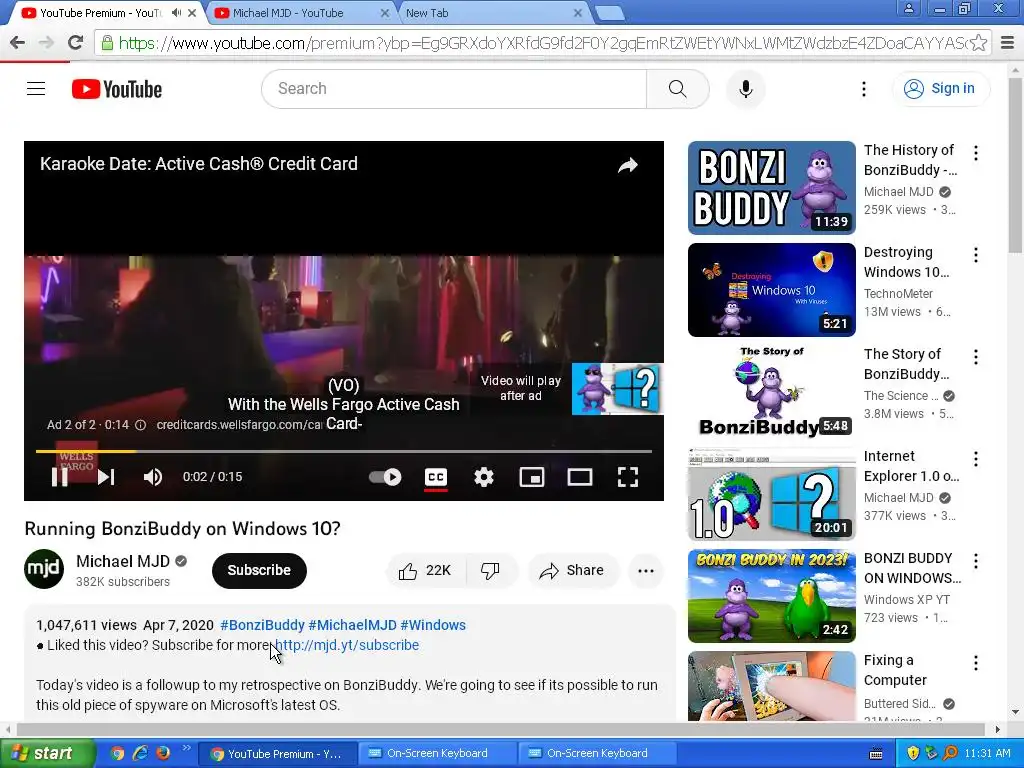Click the Sign in button
This screenshot has width=1024, height=768.
[940, 88]
